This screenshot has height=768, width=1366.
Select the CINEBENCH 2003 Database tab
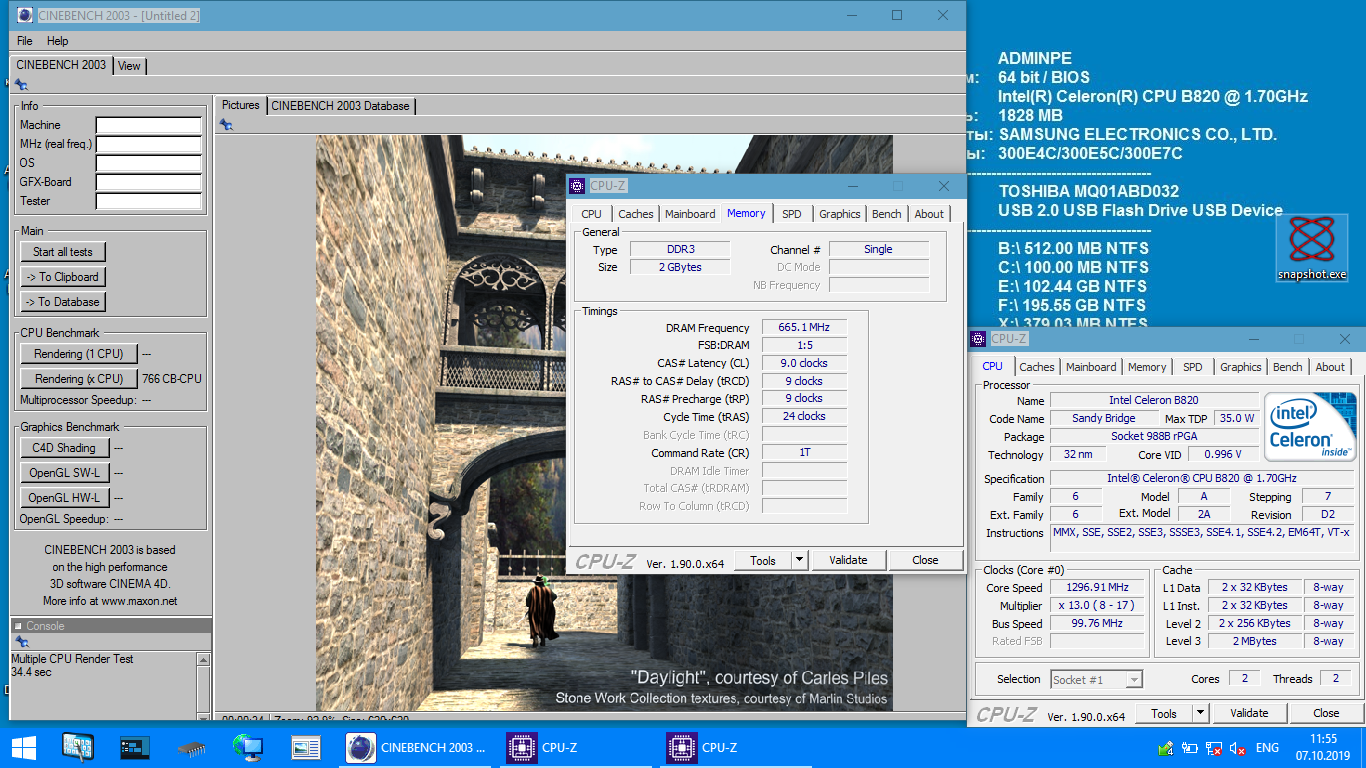[340, 105]
